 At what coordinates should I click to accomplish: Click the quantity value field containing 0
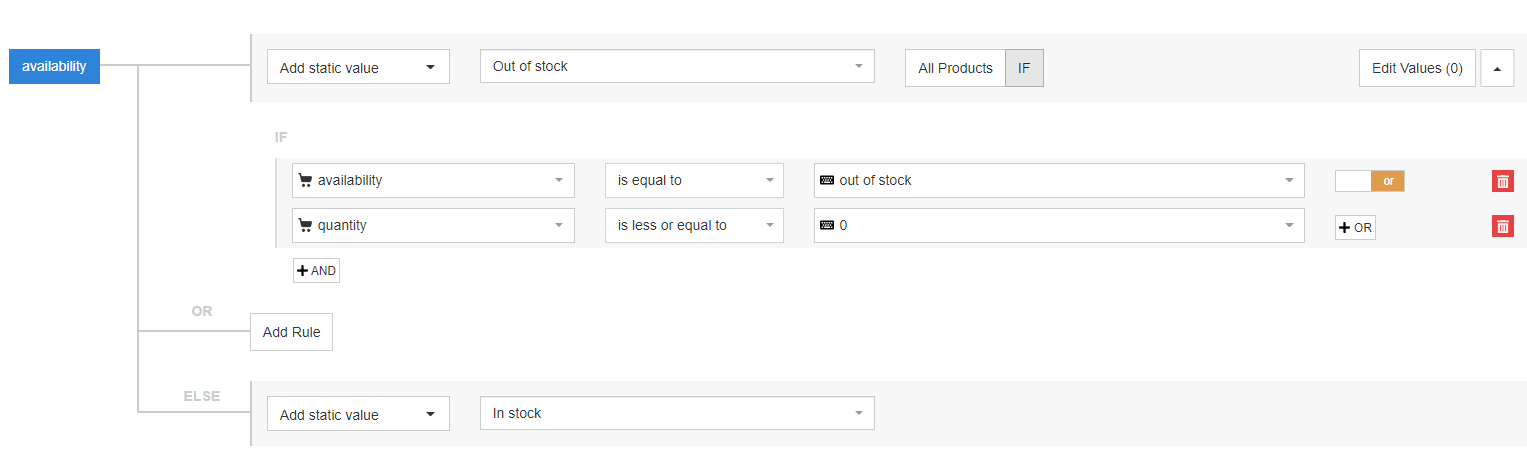click(1059, 226)
